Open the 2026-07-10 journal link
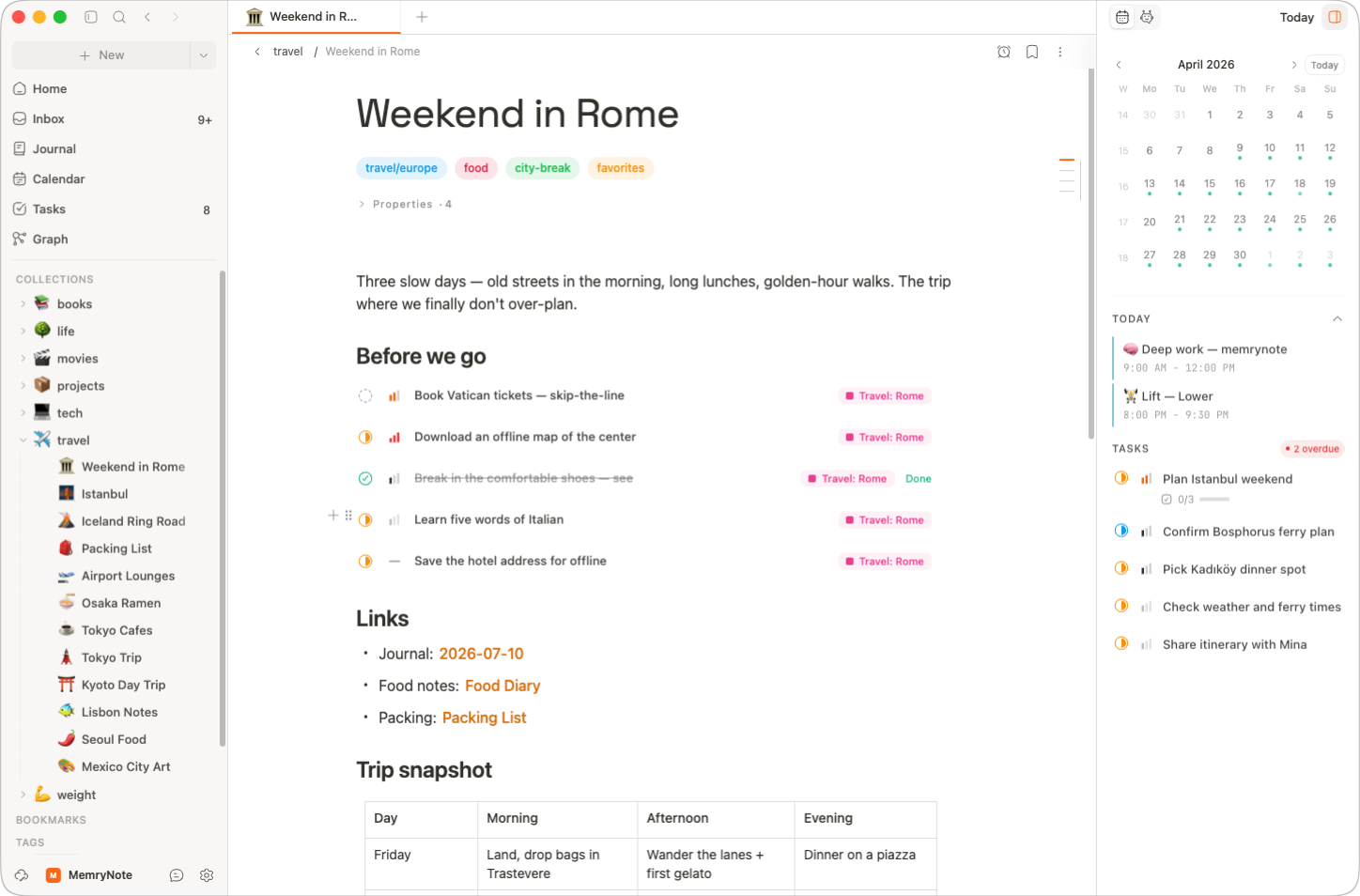Viewport: 1360px width, 896px height. pyautogui.click(x=482, y=654)
